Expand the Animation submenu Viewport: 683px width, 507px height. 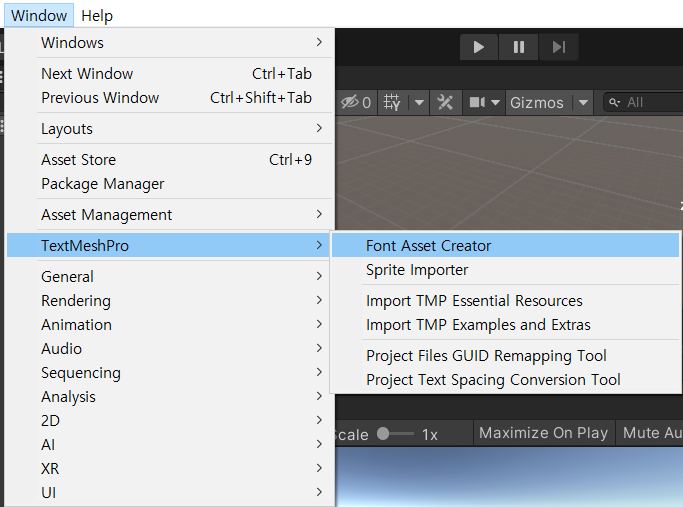click(170, 324)
